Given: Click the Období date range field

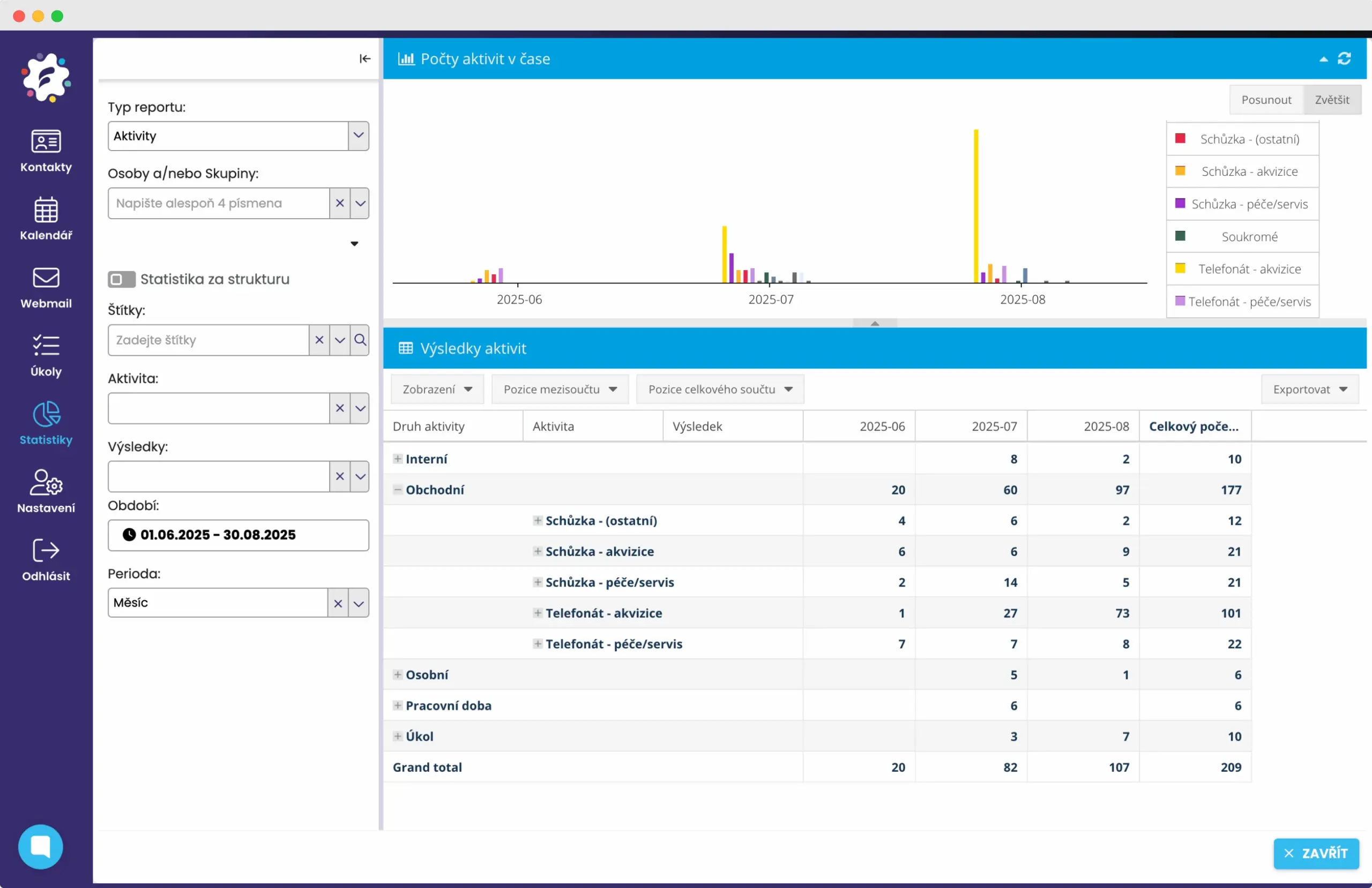Looking at the screenshot, I should coord(238,535).
